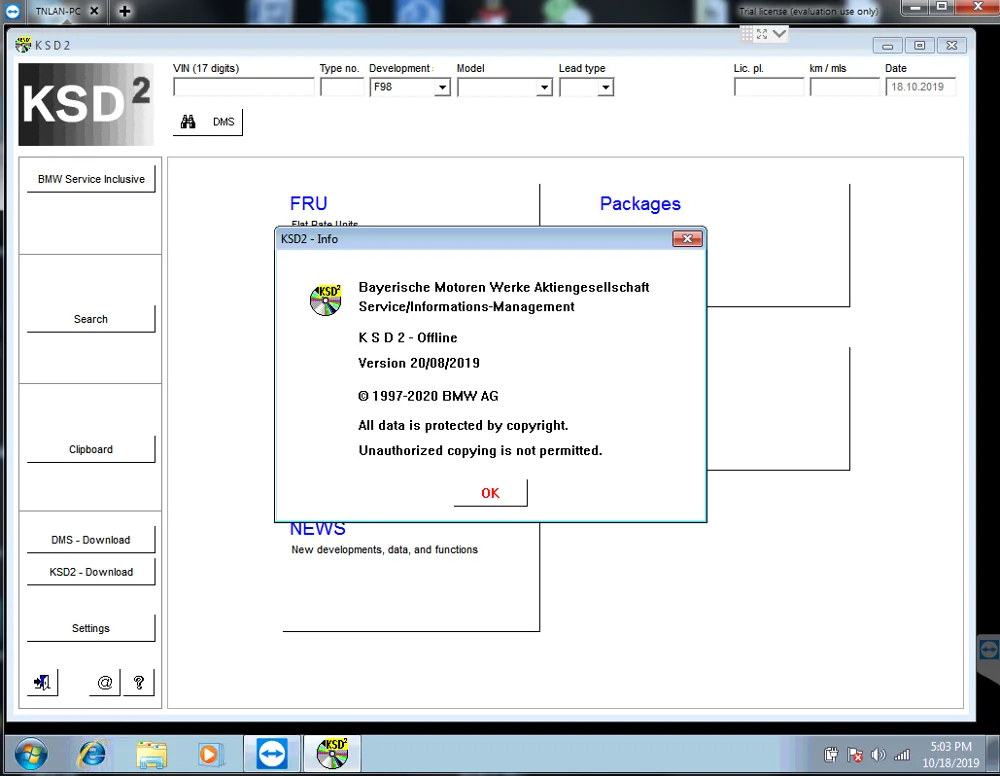Click the Action Center flag tray icon
This screenshot has width=1000, height=776.
coord(855,756)
